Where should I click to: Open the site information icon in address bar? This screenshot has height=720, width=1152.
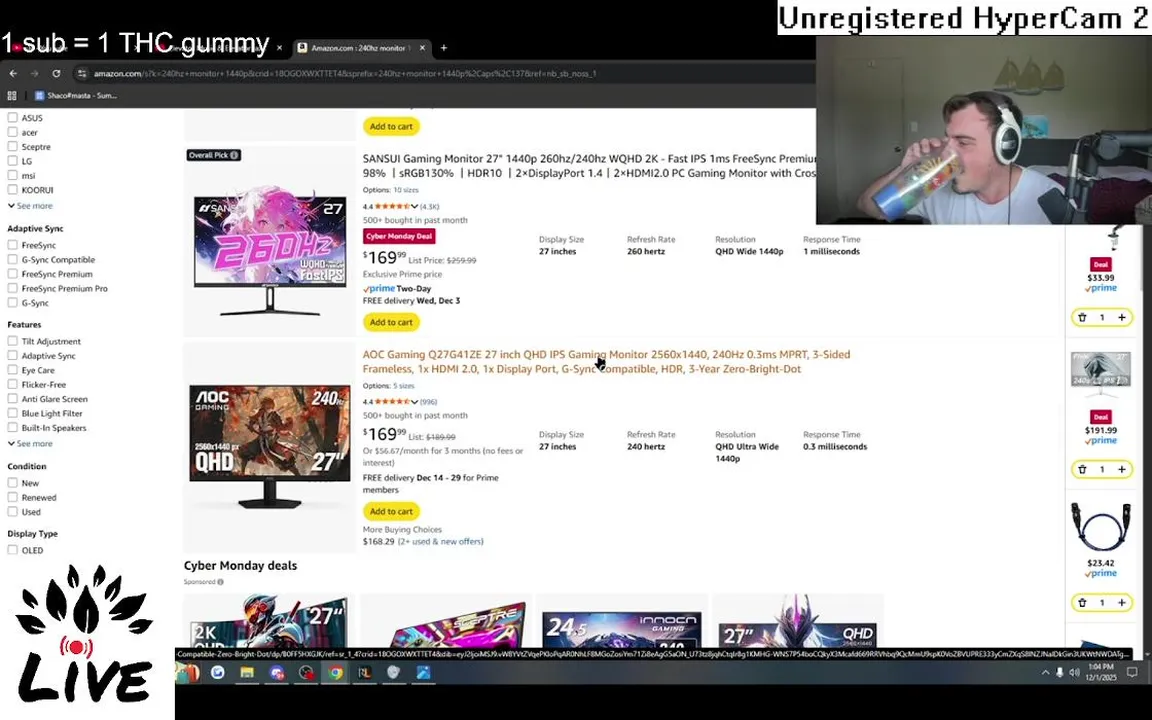pyautogui.click(x=82, y=73)
